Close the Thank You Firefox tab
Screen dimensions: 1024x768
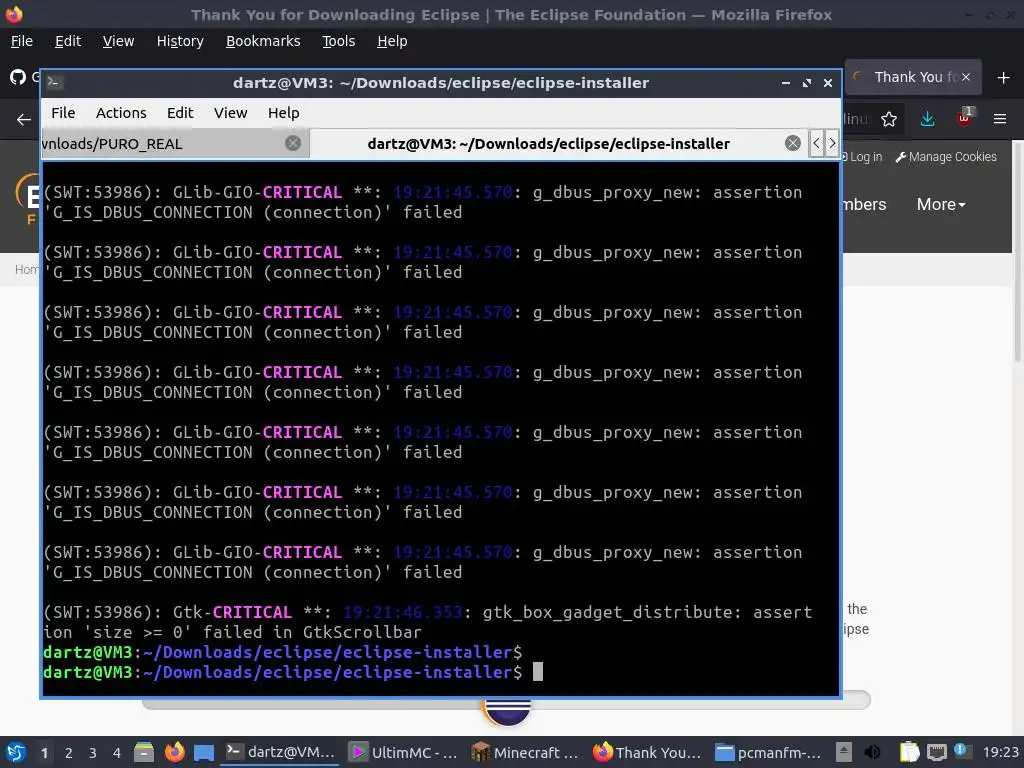pyautogui.click(x=966, y=77)
